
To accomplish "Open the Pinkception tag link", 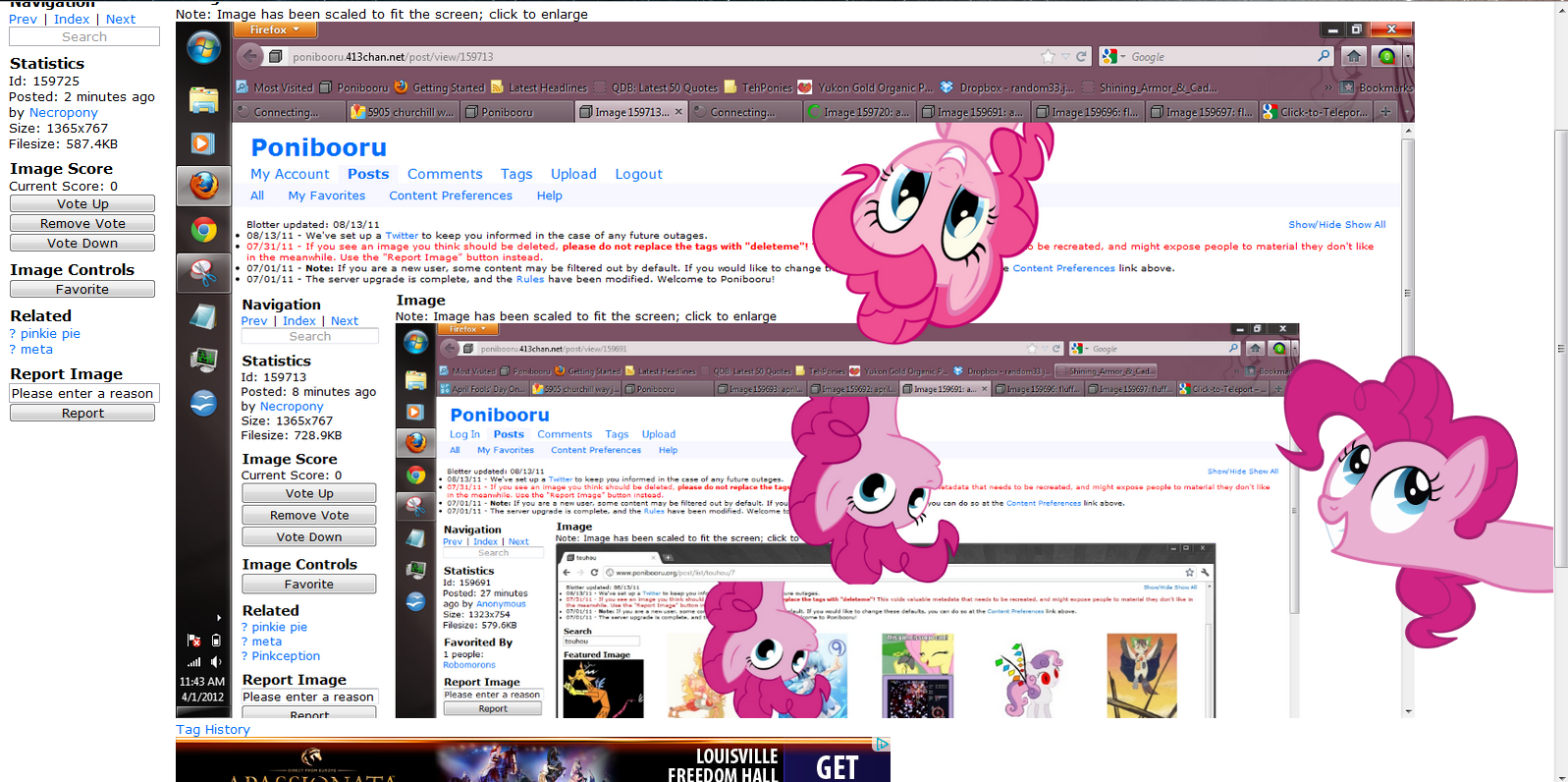I will click(286, 655).
